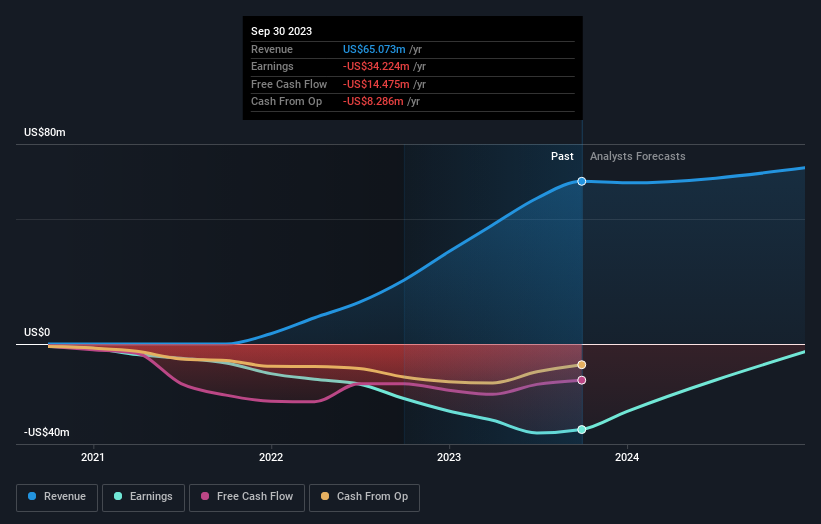Click the Past section label
Image resolution: width=821 pixels, height=524 pixels.
click(562, 156)
